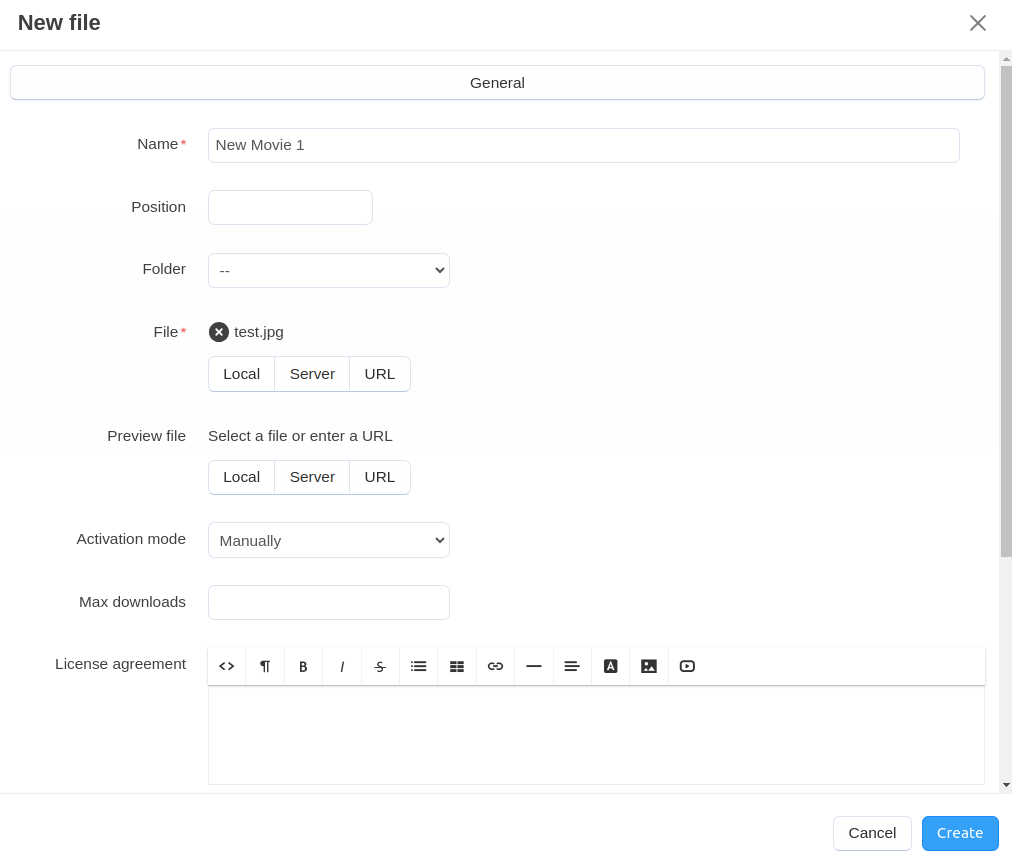Viewport: 1012px width, 867px height.
Task: Apply italic formatting in License agreement editor
Action: pyautogui.click(x=341, y=666)
